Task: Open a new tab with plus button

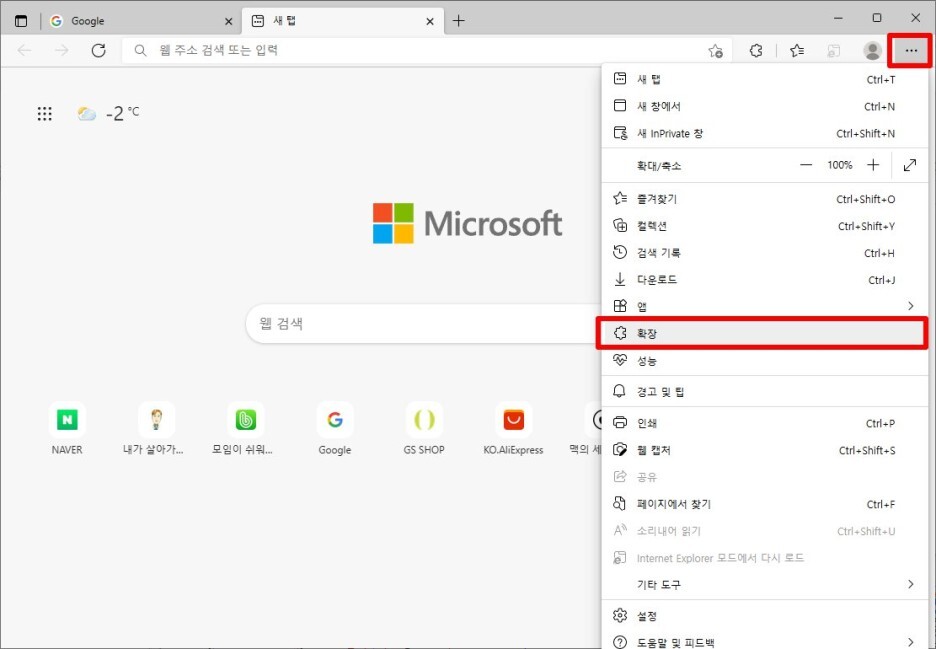Action: click(x=458, y=21)
